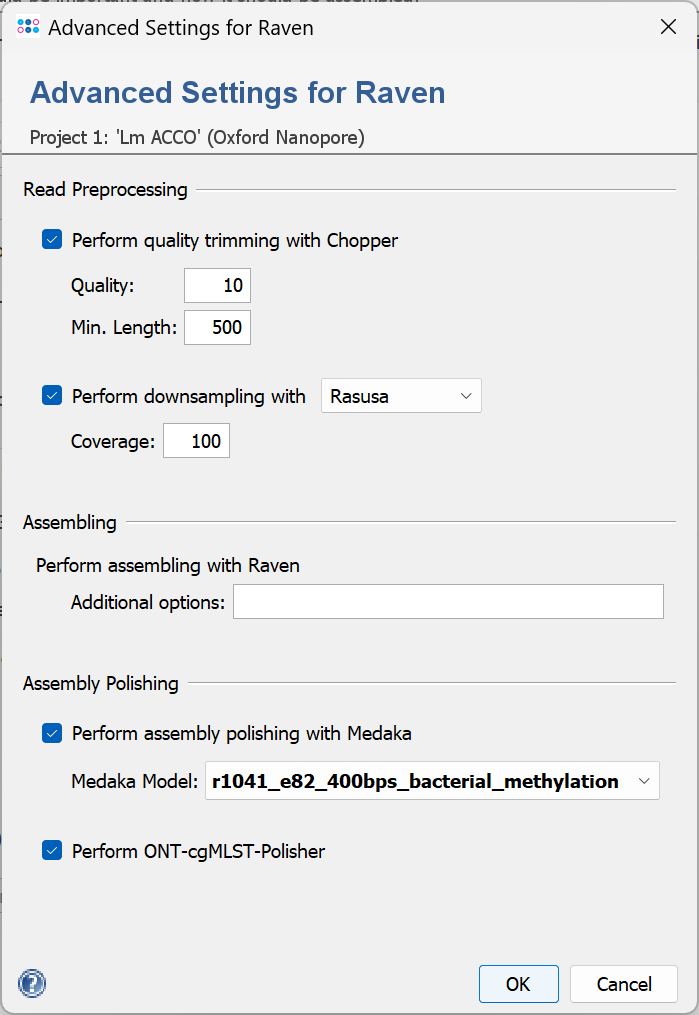699x1015 pixels.
Task: Click the Min. Length input field
Action: 217,327
